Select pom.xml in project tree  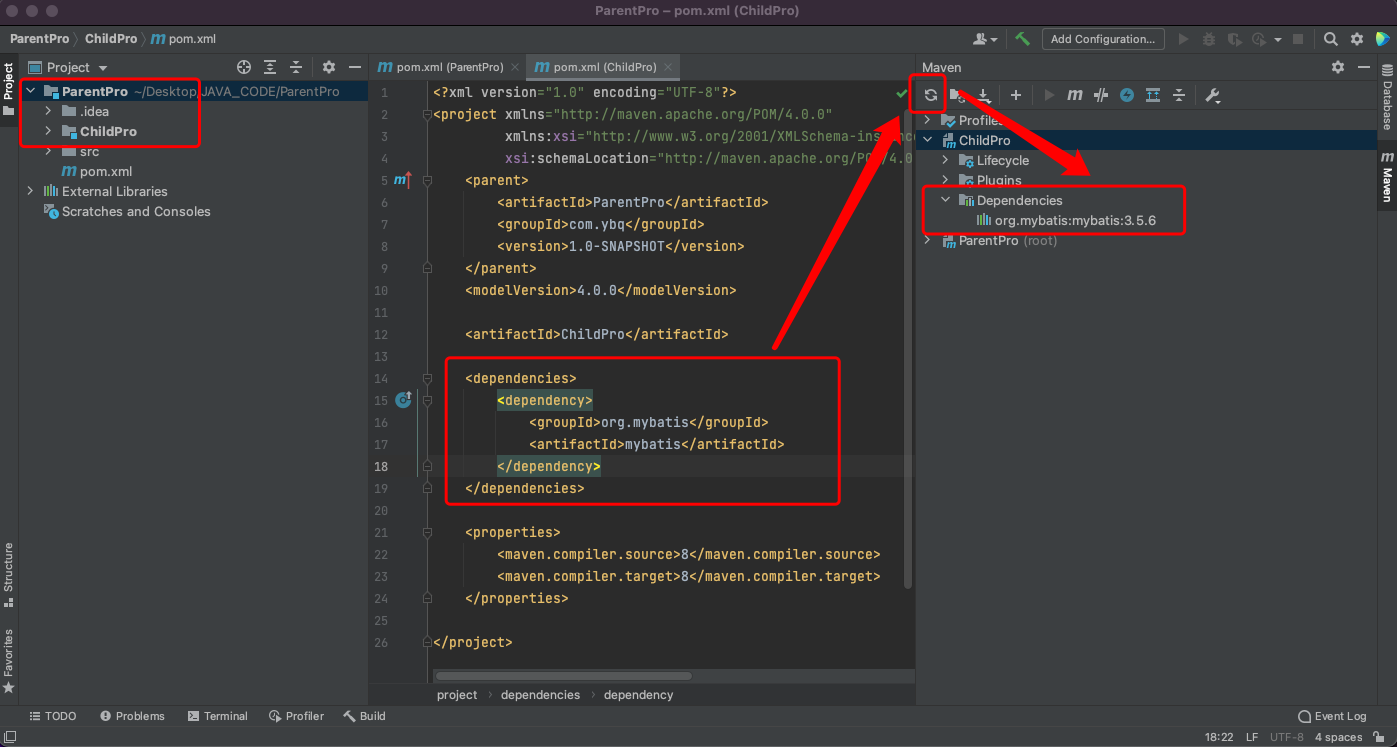[97, 171]
